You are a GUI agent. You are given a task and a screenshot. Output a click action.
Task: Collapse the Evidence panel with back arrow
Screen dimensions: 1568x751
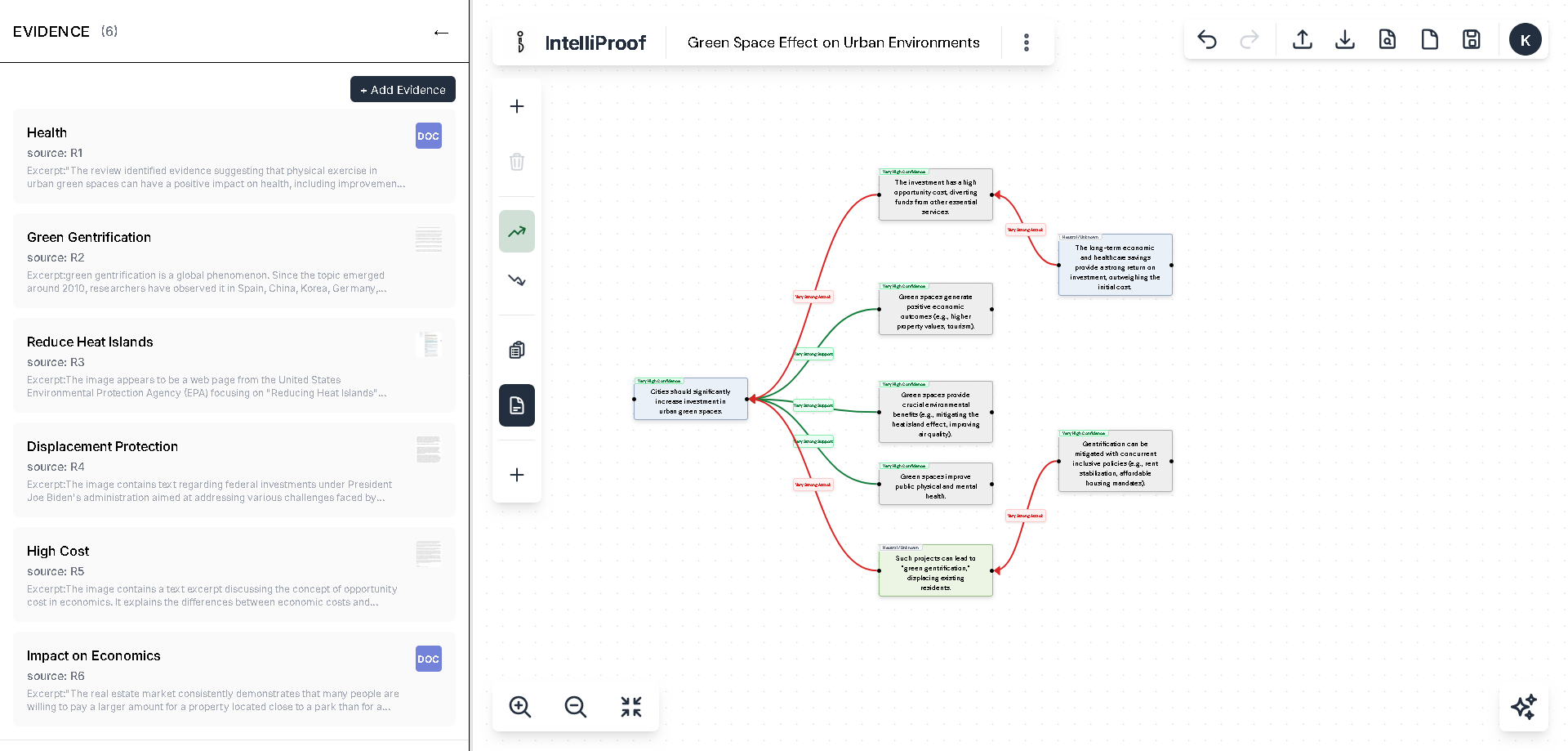tap(441, 33)
